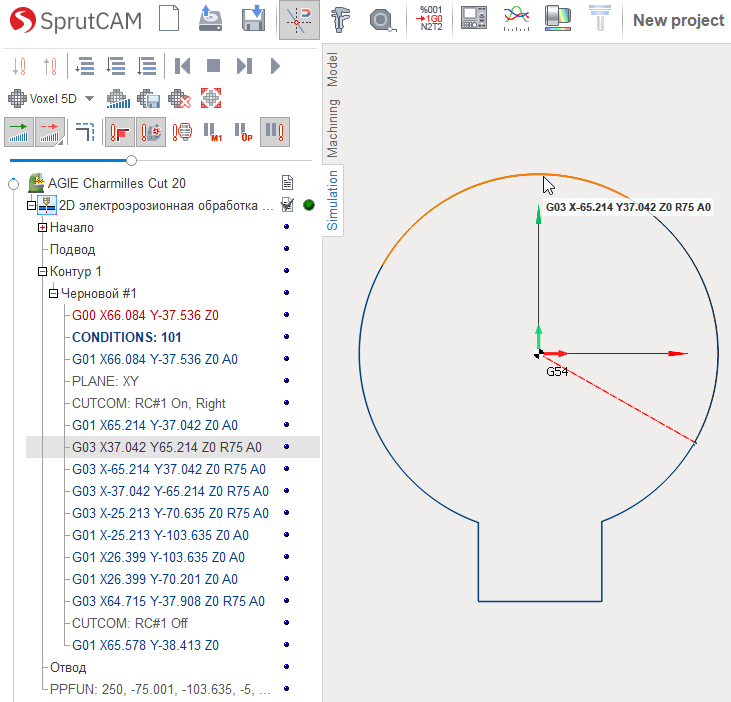Click the pause on M1 stop icon

213,132
